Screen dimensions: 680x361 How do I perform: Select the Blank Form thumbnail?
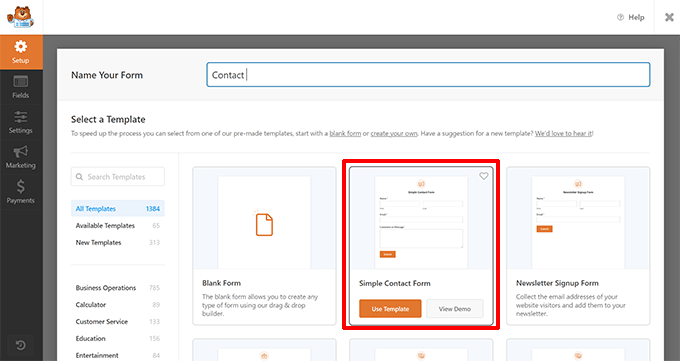point(264,219)
